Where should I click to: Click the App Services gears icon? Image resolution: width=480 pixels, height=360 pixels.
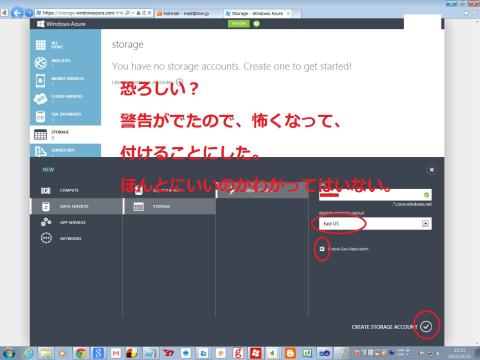coord(46,222)
